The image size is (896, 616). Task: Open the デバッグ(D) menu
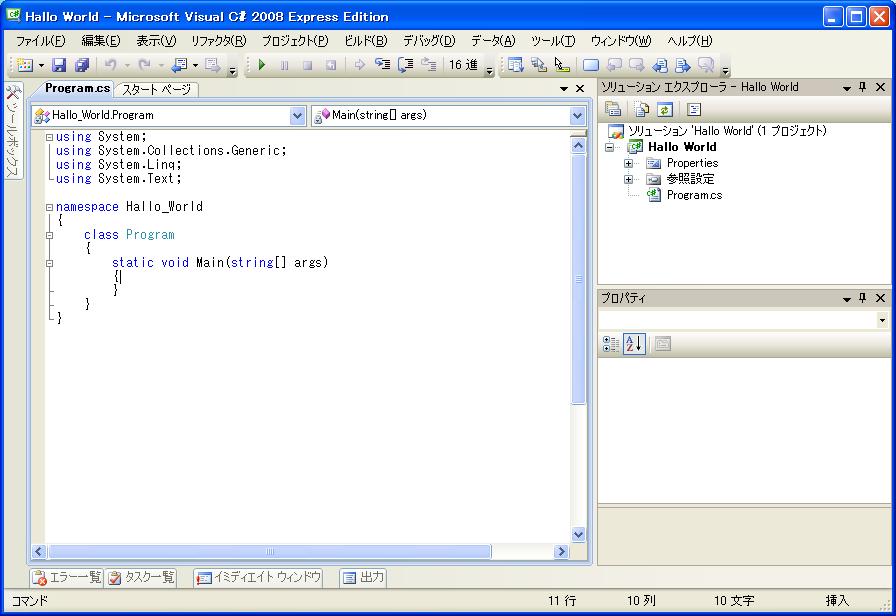click(429, 41)
